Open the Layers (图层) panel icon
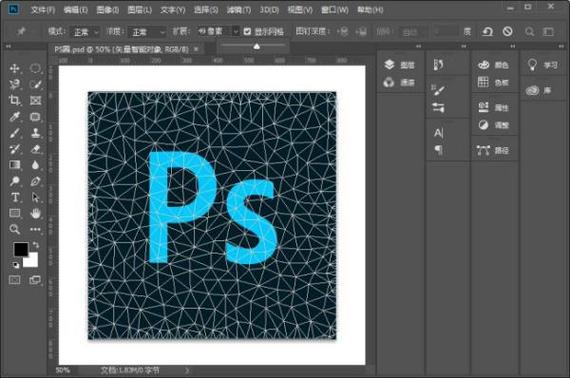Image resolution: width=570 pixels, height=378 pixels. click(399, 65)
